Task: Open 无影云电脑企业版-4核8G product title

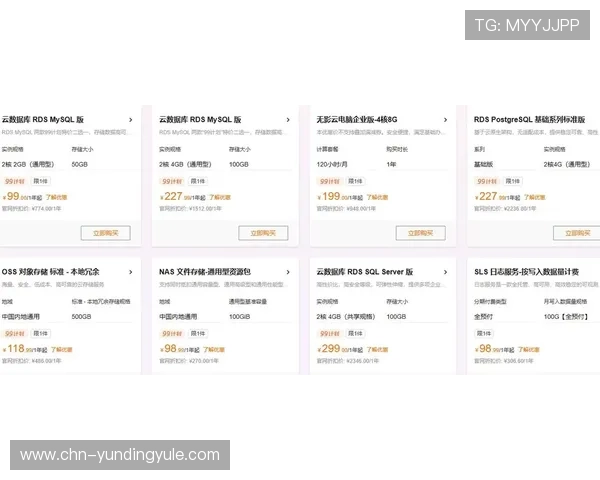Action: click(357, 120)
